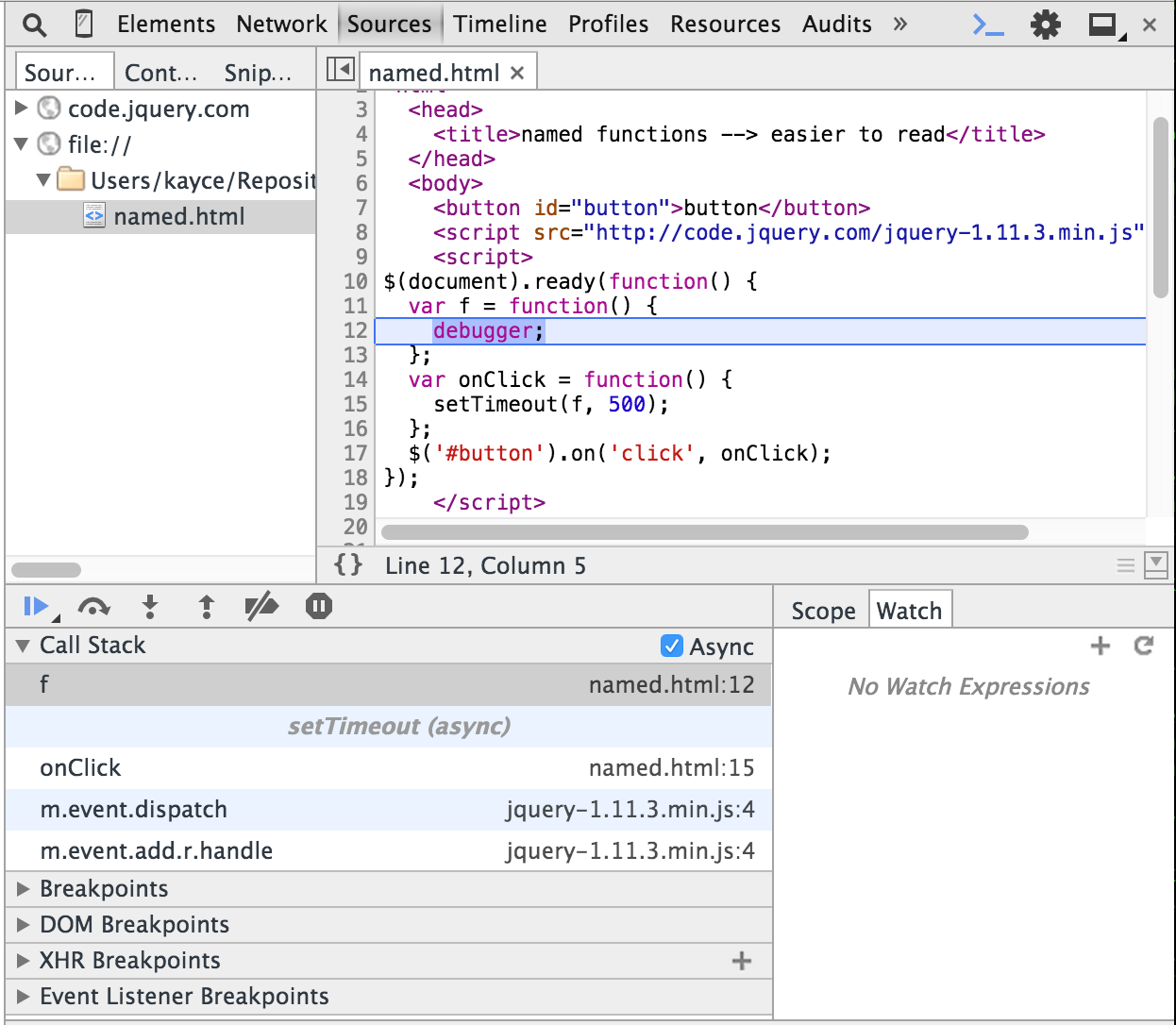Open the Audits panel

[837, 24]
